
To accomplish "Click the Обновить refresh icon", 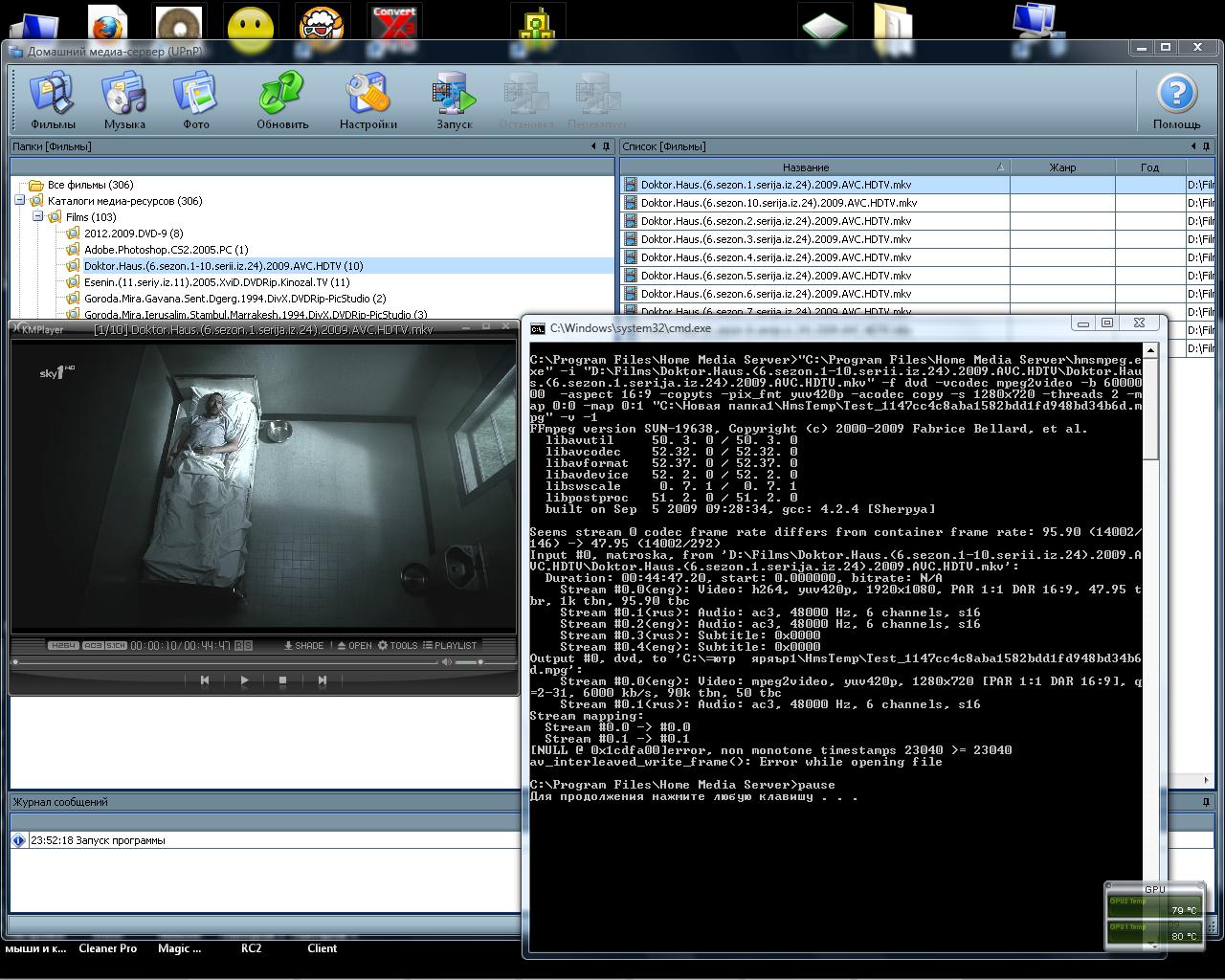I will 282,100.
